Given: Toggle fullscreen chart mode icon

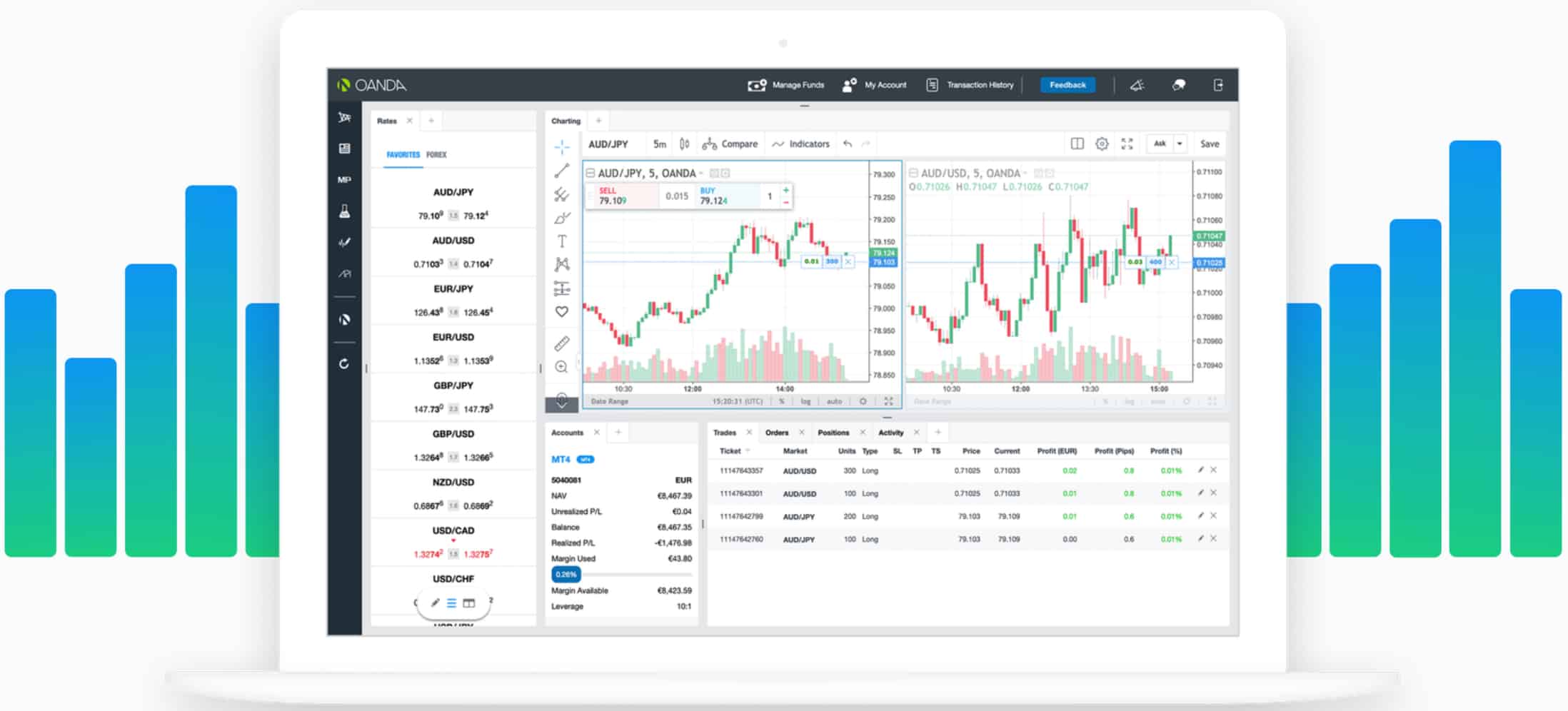Looking at the screenshot, I should pos(1127,143).
